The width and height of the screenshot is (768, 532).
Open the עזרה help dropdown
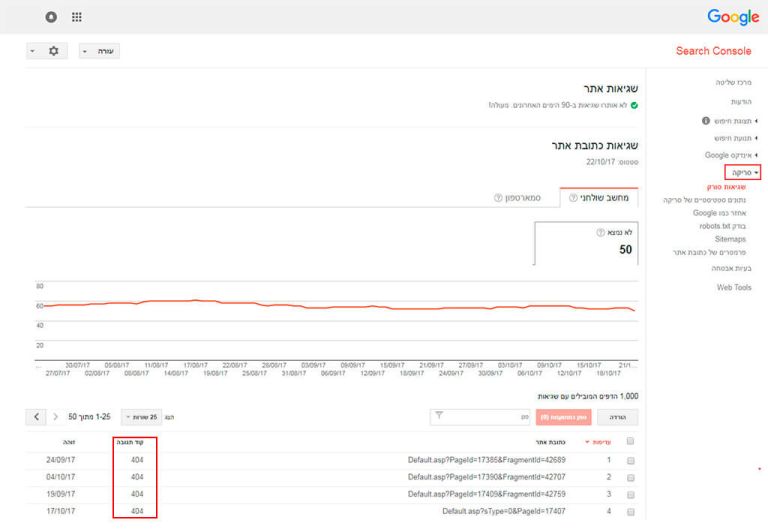coord(99,51)
